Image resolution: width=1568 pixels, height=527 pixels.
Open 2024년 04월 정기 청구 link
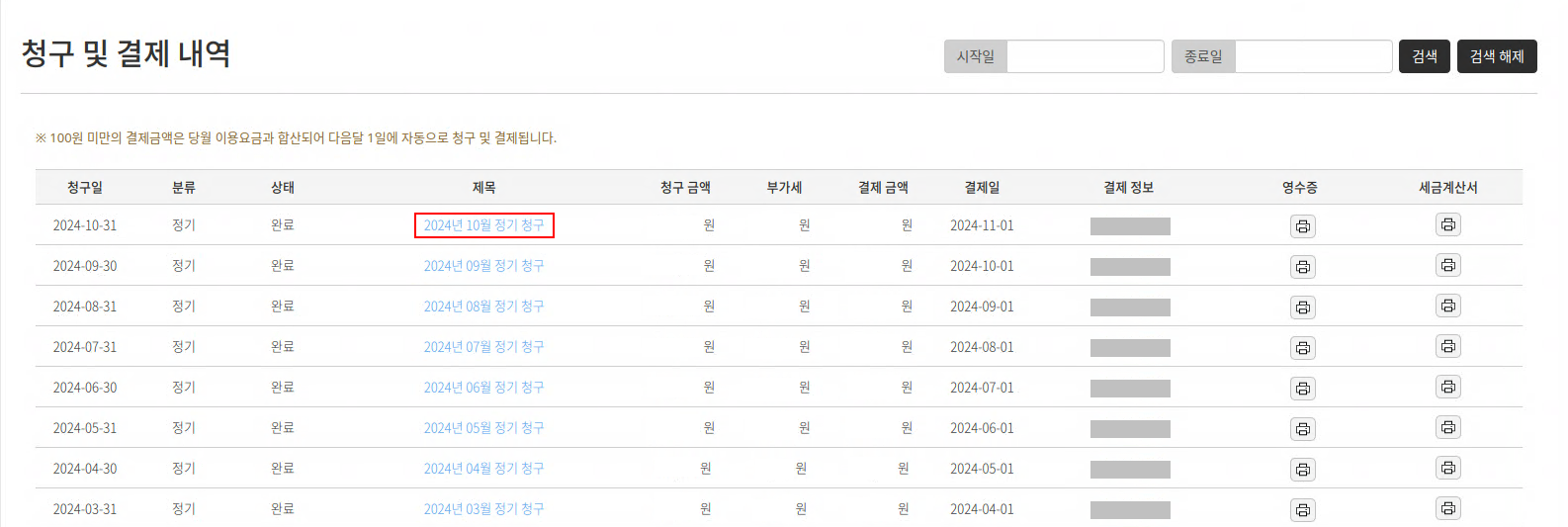[x=484, y=469]
